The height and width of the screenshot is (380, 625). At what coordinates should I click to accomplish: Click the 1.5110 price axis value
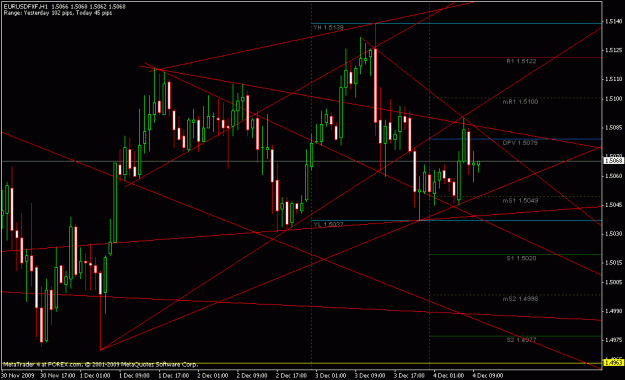pos(613,79)
